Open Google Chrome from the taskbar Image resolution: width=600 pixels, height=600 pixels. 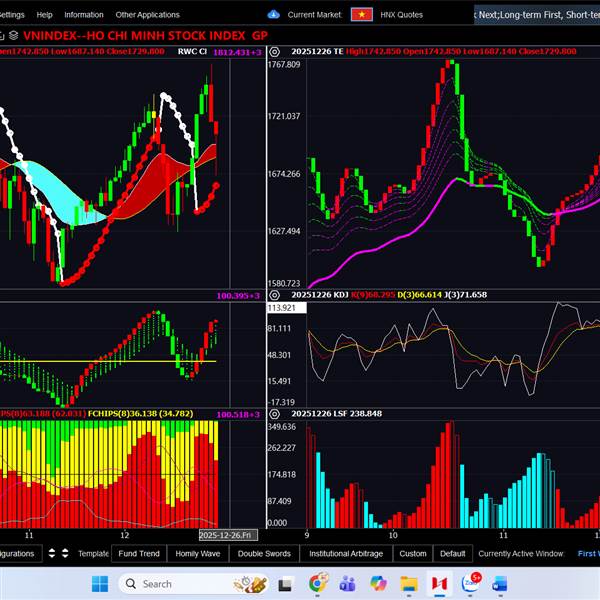(318, 583)
